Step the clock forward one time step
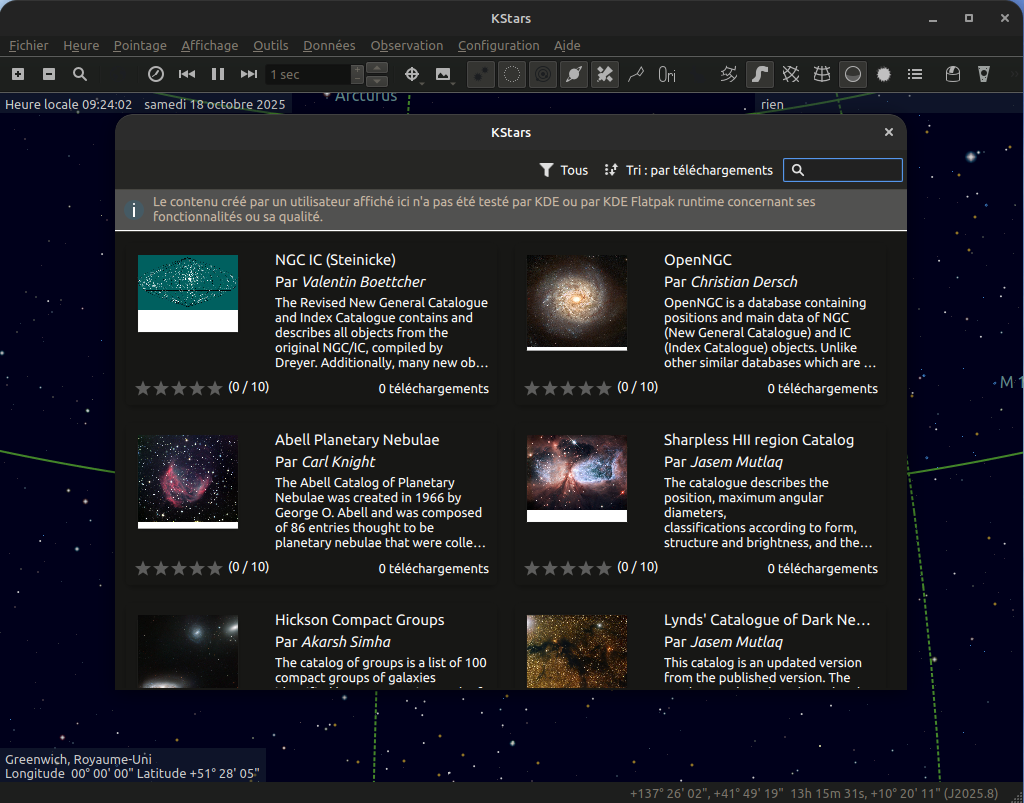The width and height of the screenshot is (1024, 803). pos(249,74)
